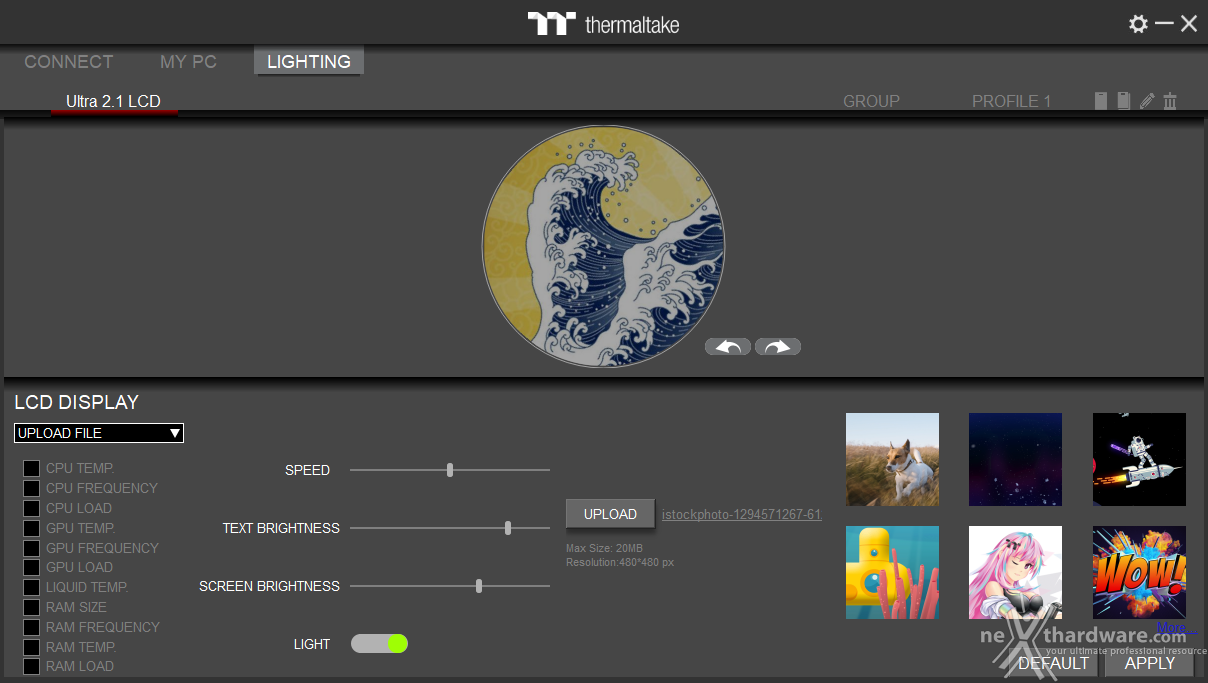Adjust the SCREEN BRIGHTNESS slider
The width and height of the screenshot is (1208, 683).
450,586
